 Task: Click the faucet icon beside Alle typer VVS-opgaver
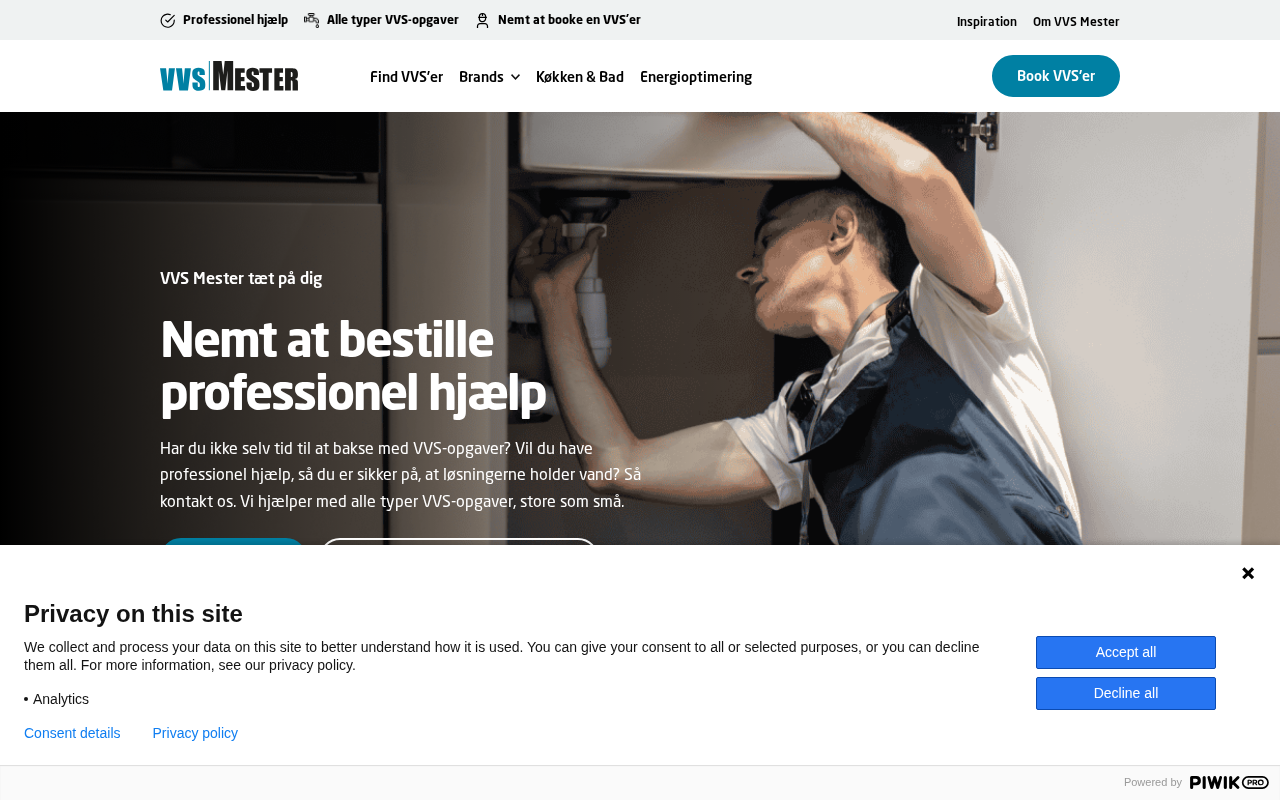(312, 20)
